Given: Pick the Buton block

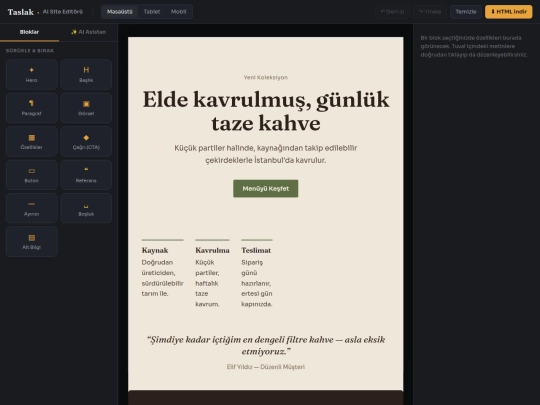Looking at the screenshot, I should pyautogui.click(x=31, y=175).
